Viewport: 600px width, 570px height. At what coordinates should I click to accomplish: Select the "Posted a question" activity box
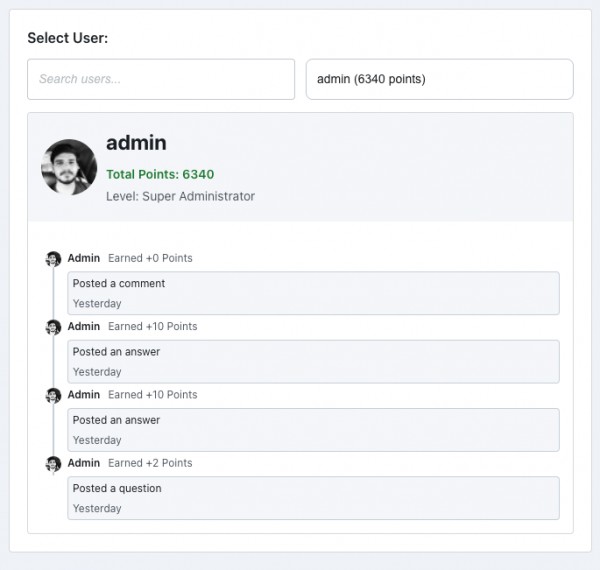(313, 498)
